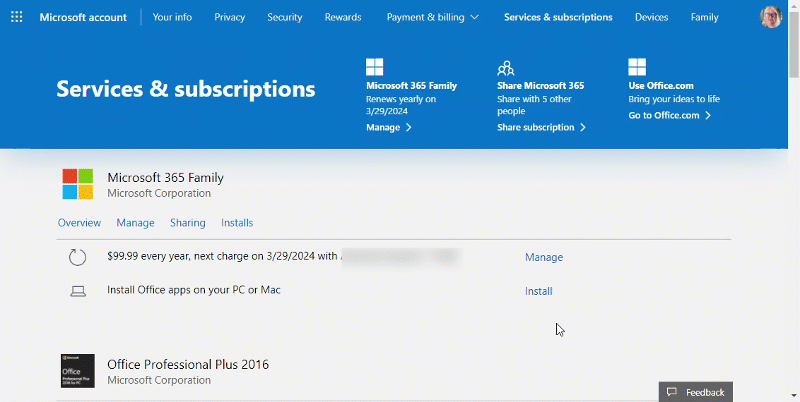Click the Windows logo above Microsoft 365 Family
The height and width of the screenshot is (402, 800).
pyautogui.click(x=374, y=67)
